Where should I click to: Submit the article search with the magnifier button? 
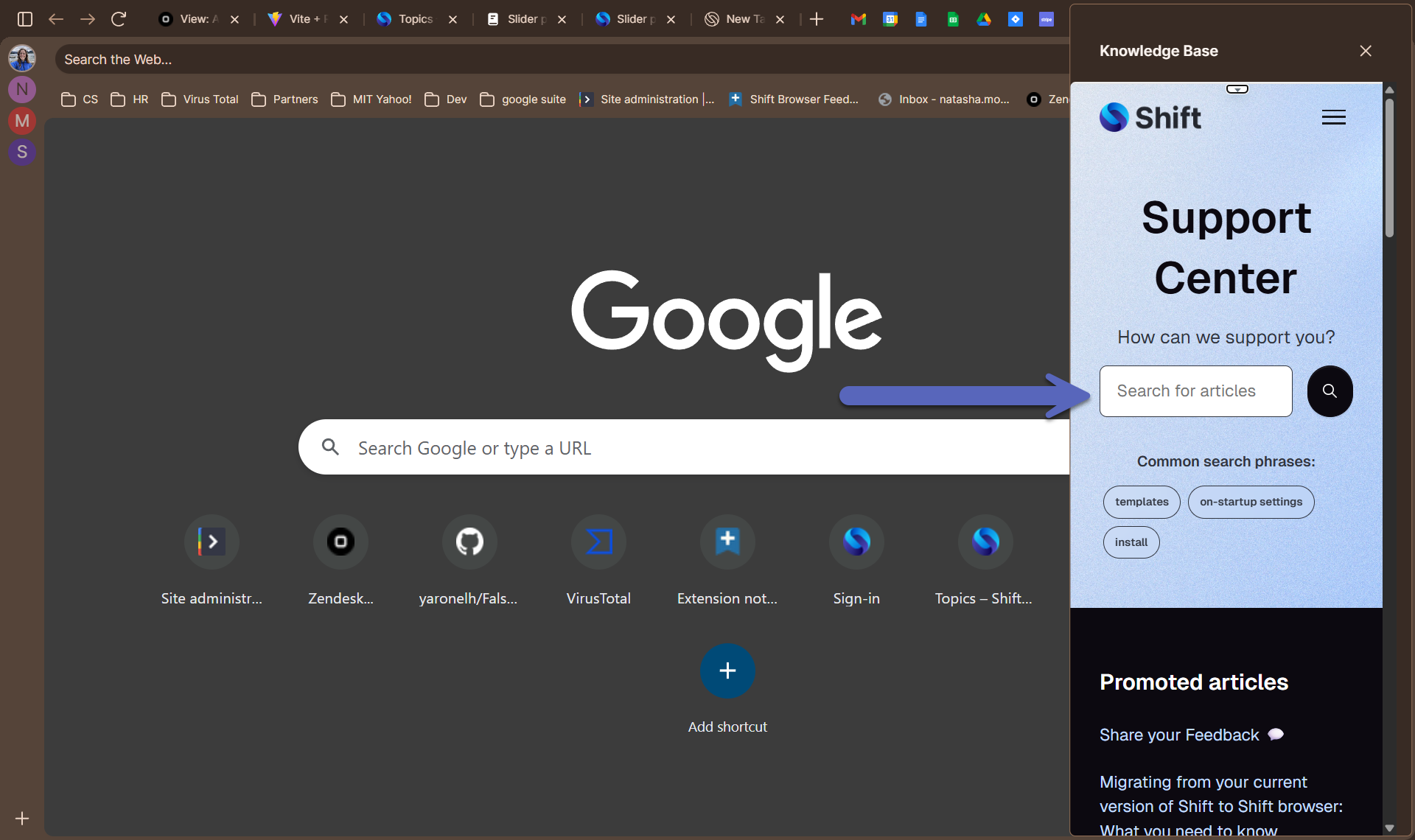tap(1330, 391)
